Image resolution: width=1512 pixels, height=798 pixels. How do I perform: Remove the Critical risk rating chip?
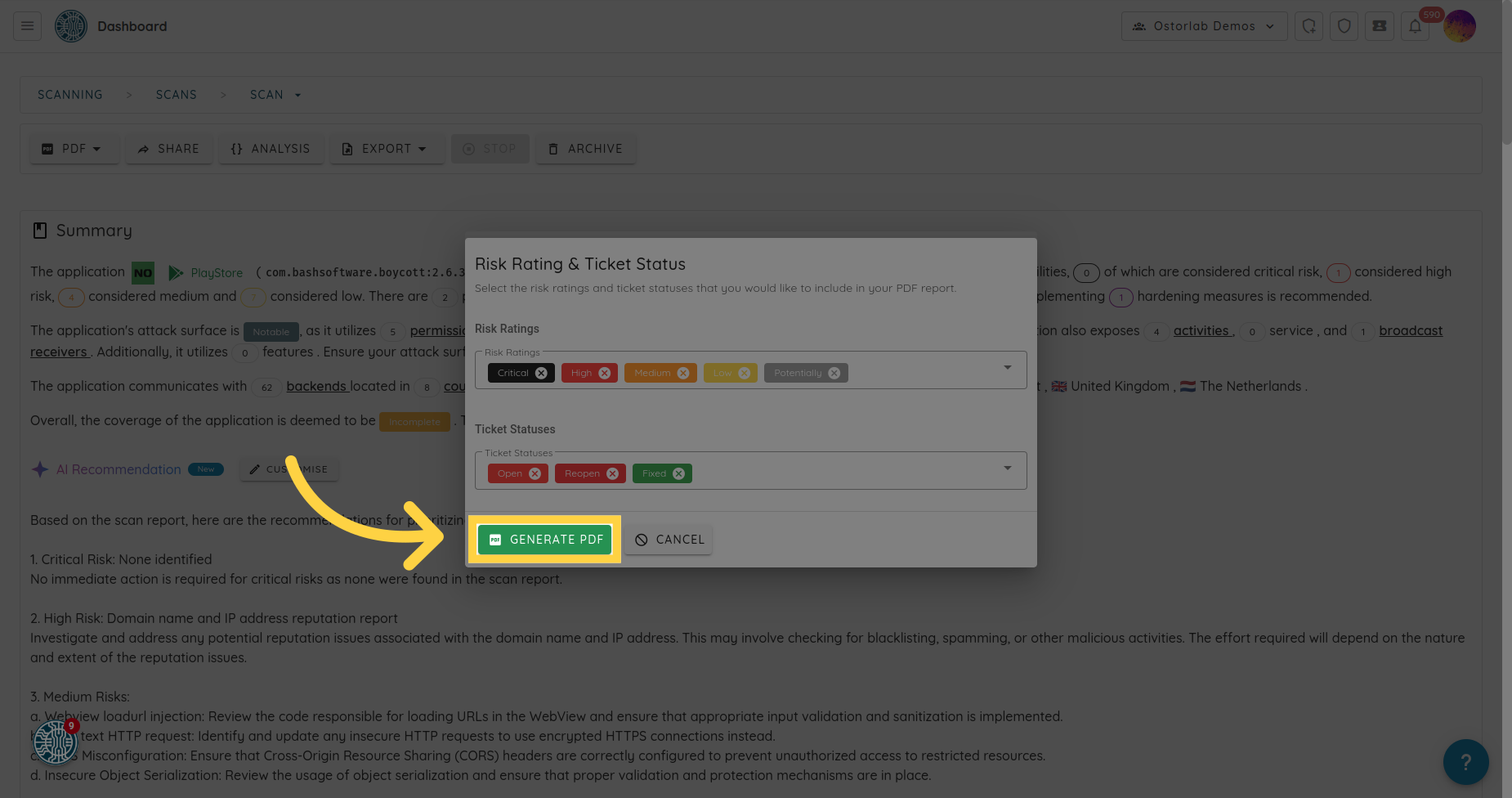click(x=541, y=373)
